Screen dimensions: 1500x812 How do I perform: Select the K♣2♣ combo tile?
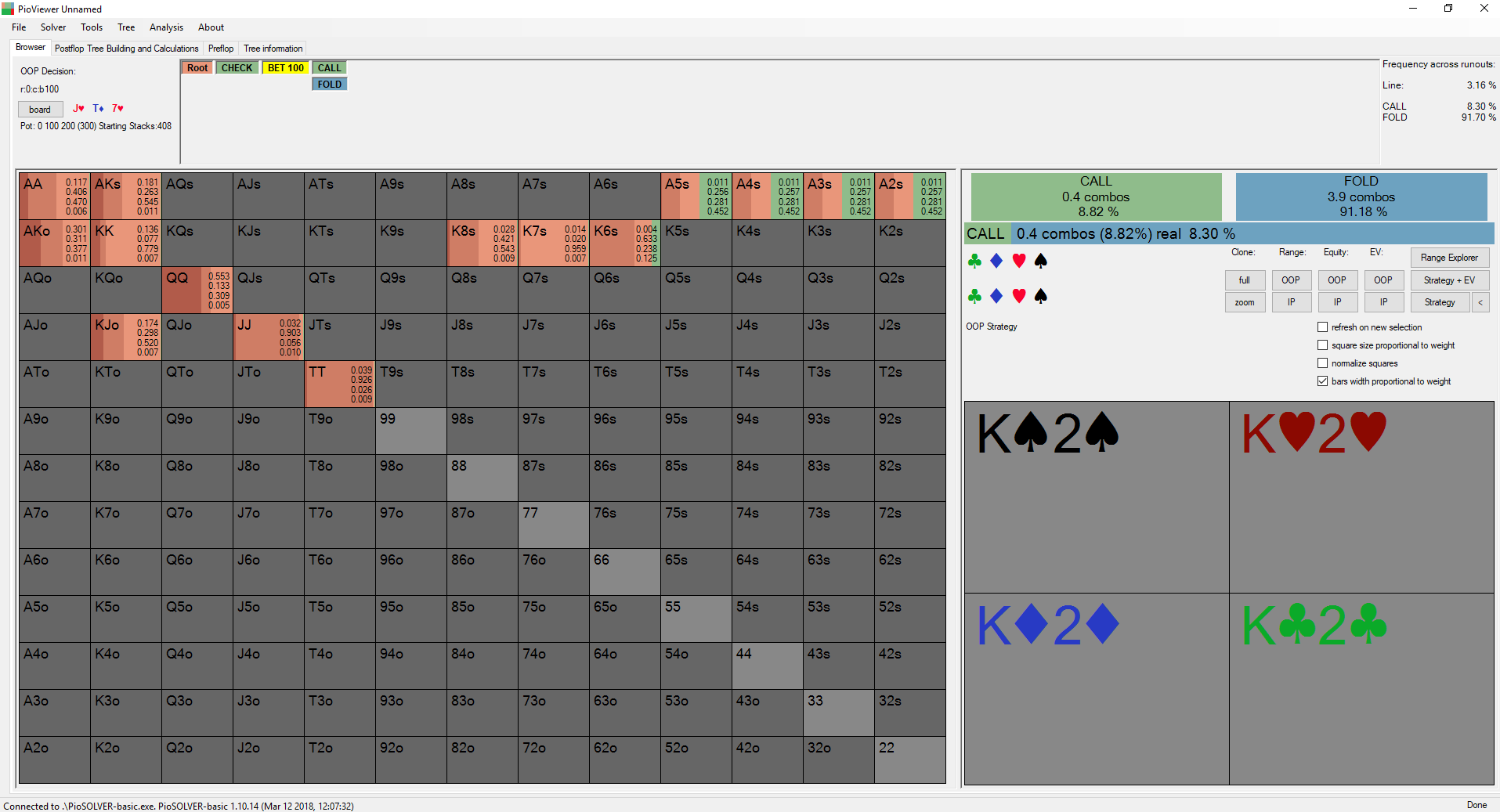click(x=1361, y=689)
